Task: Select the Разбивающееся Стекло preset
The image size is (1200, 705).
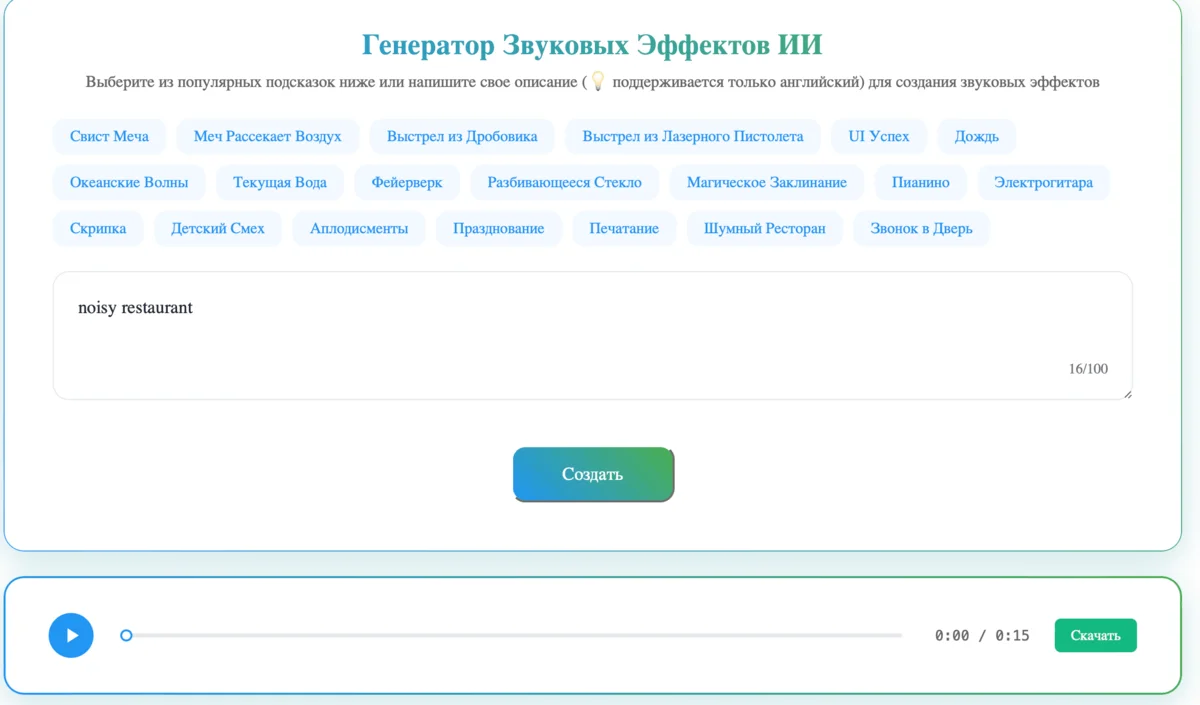Action: tap(565, 183)
